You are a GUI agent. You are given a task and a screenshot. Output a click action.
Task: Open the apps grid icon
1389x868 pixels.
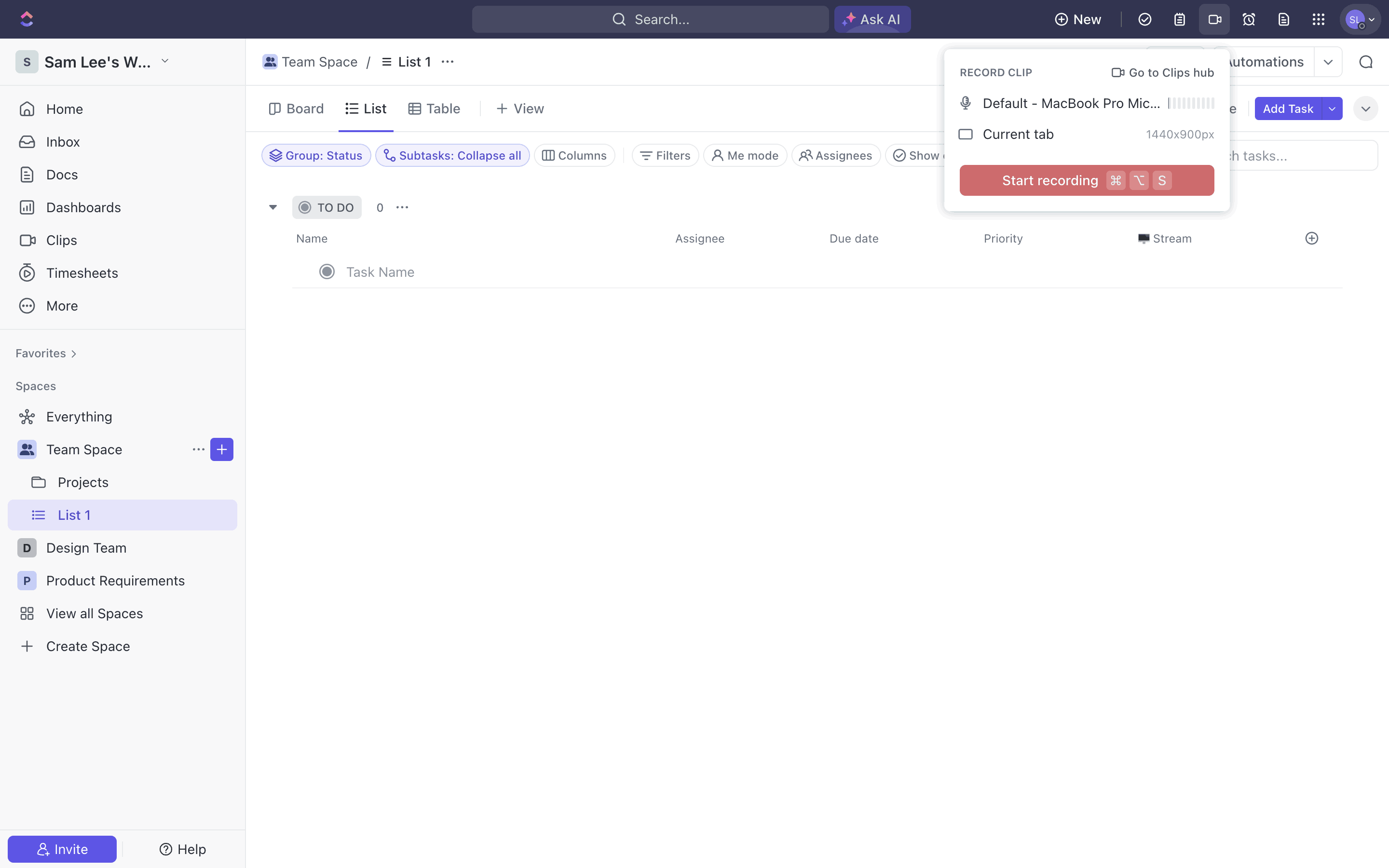tap(1318, 19)
